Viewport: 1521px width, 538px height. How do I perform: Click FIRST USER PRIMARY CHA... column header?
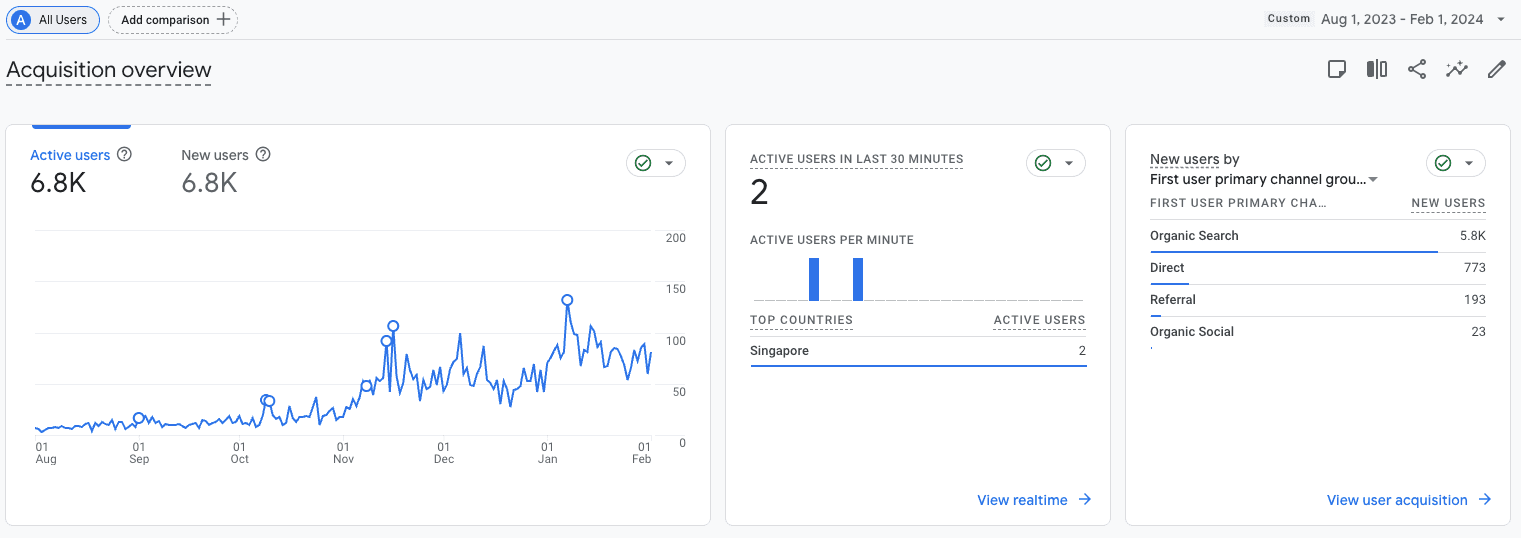point(1238,203)
